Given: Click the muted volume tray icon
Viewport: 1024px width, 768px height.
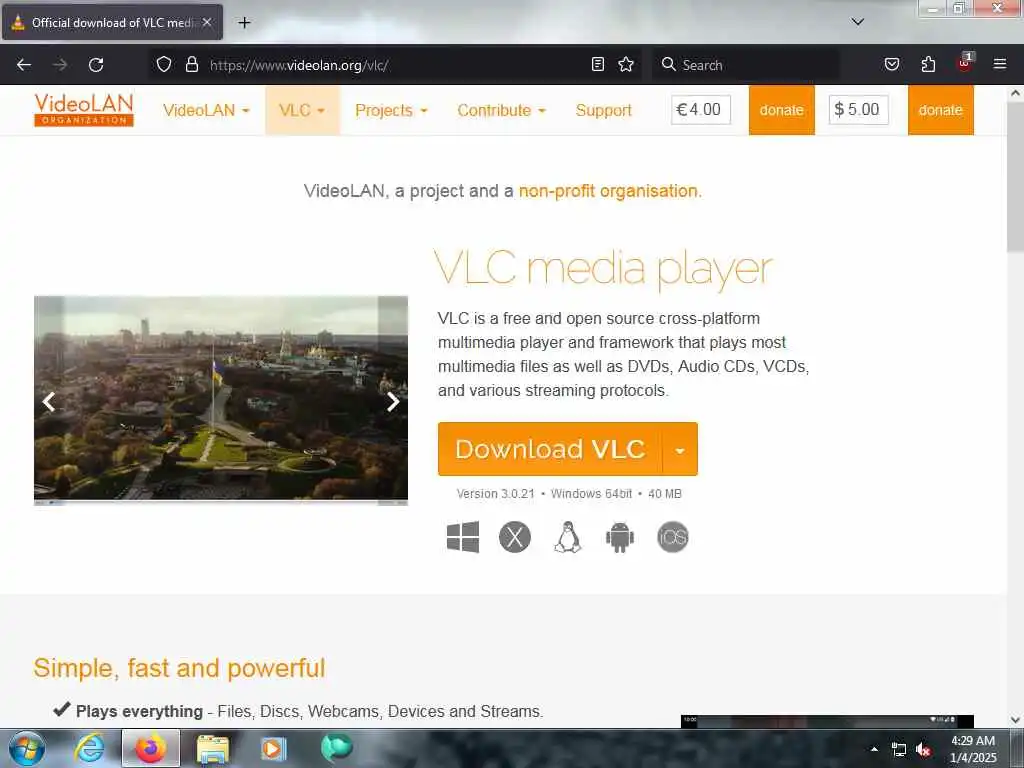Looking at the screenshot, I should tap(923, 750).
